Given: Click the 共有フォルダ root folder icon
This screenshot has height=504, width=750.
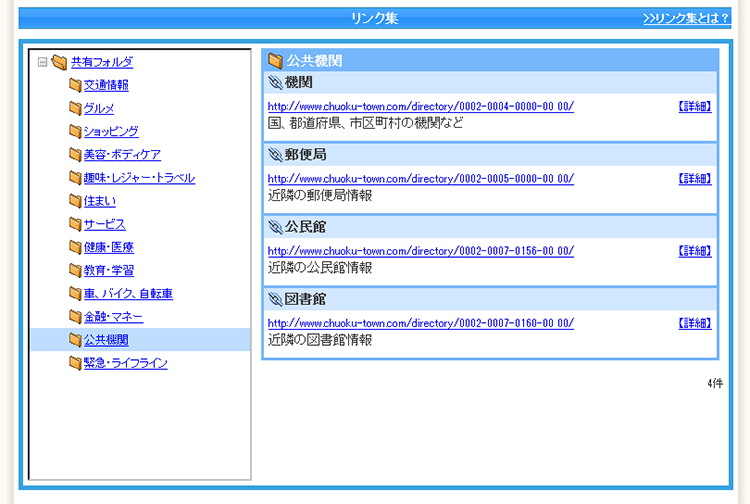Looking at the screenshot, I should coord(59,62).
